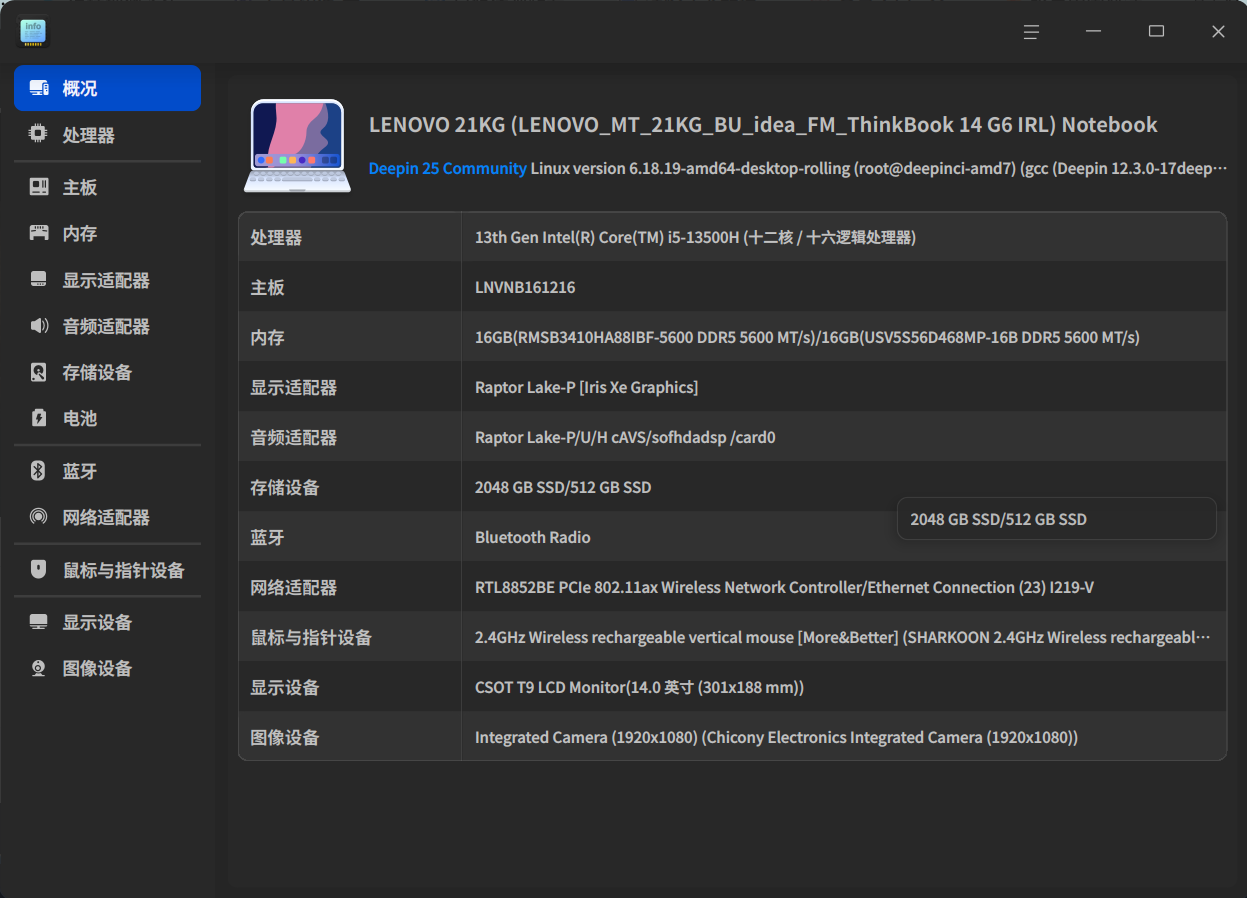Select the 图像设备 label in the table

tap(285, 737)
